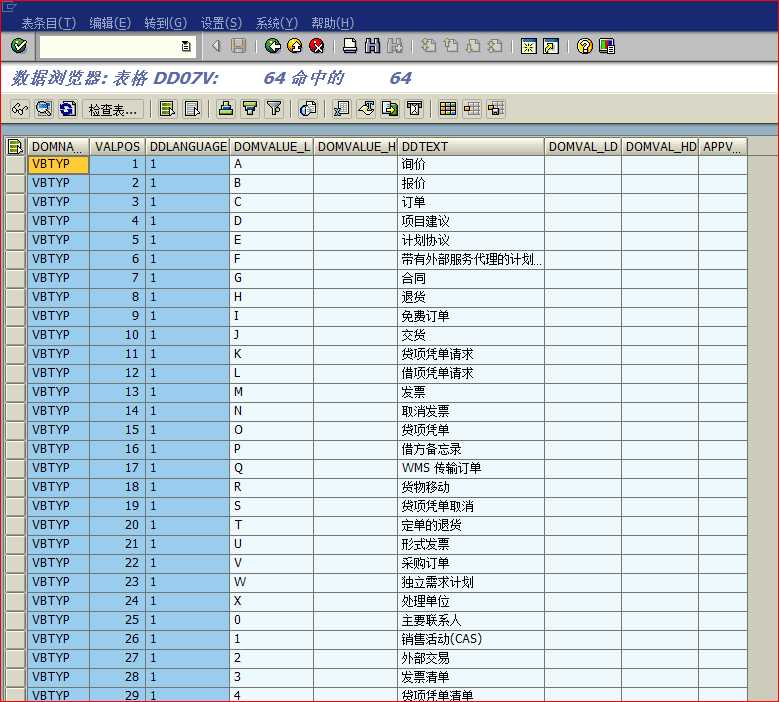Click the DDTEXT cell reading 免费订单
The width and height of the screenshot is (779, 702).
(471, 316)
